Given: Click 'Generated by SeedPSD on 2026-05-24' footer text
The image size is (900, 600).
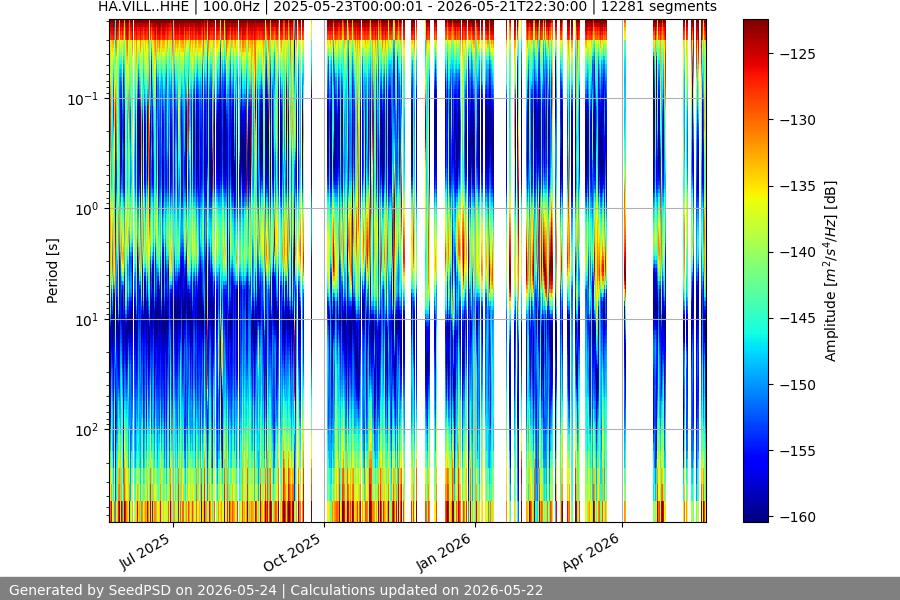Looking at the screenshot, I should 142,590.
